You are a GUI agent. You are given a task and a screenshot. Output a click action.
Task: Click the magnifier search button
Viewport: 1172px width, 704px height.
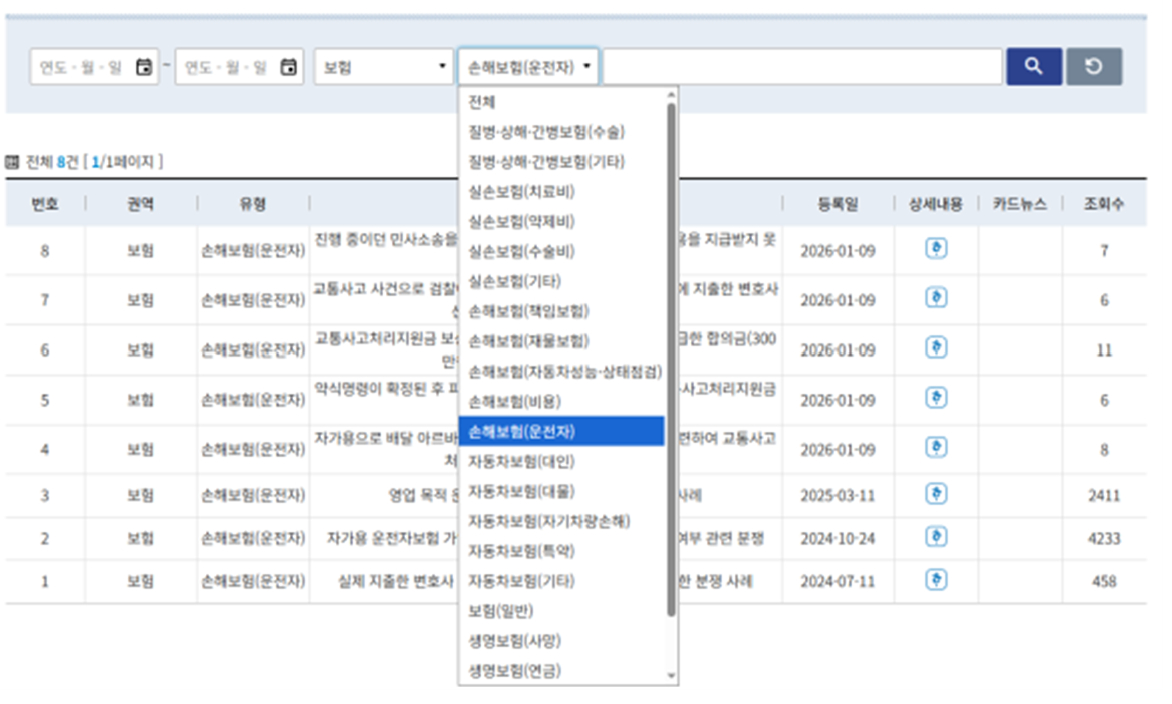pos(1034,67)
